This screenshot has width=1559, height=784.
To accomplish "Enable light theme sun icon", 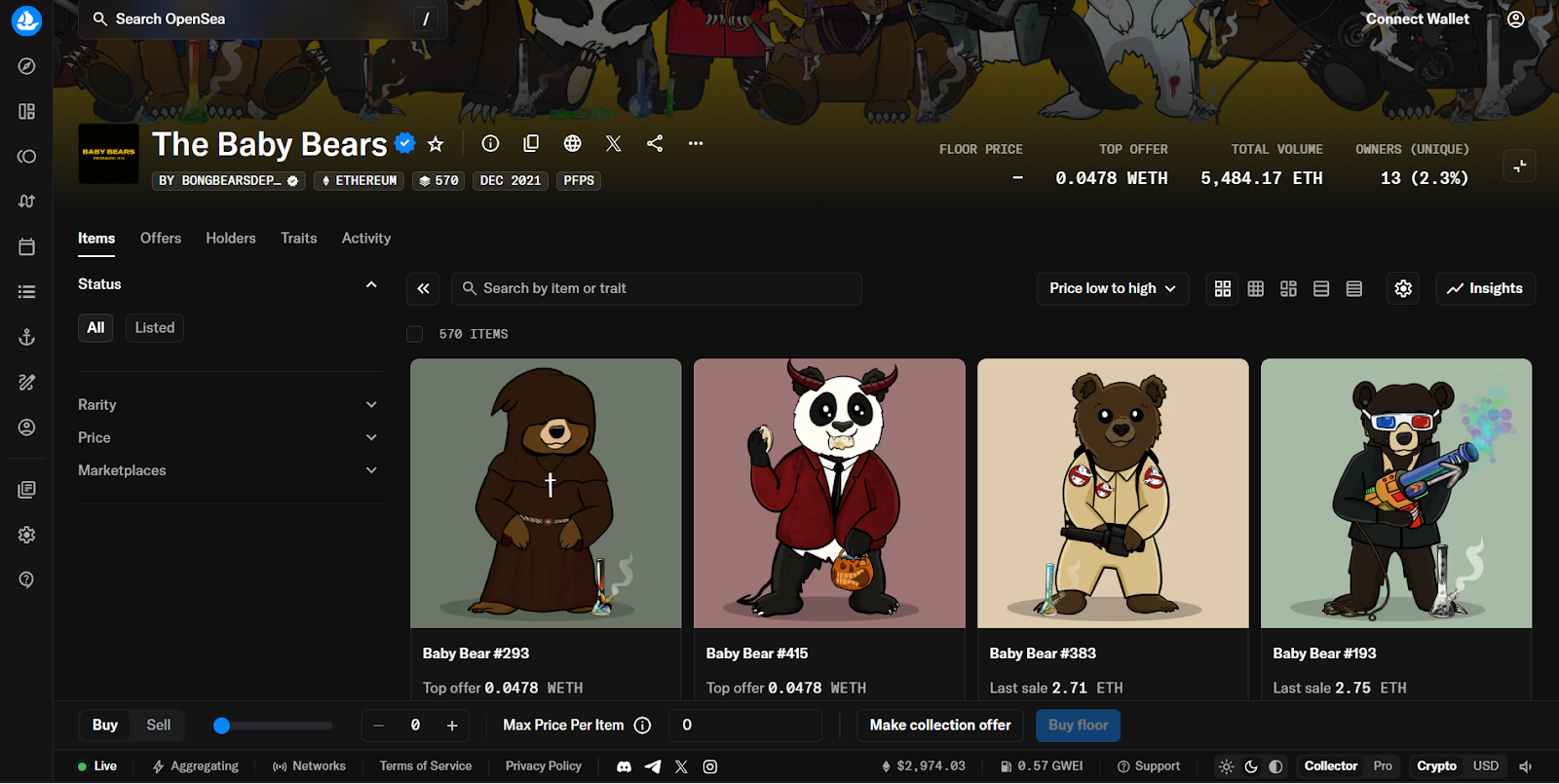I will (x=1227, y=766).
